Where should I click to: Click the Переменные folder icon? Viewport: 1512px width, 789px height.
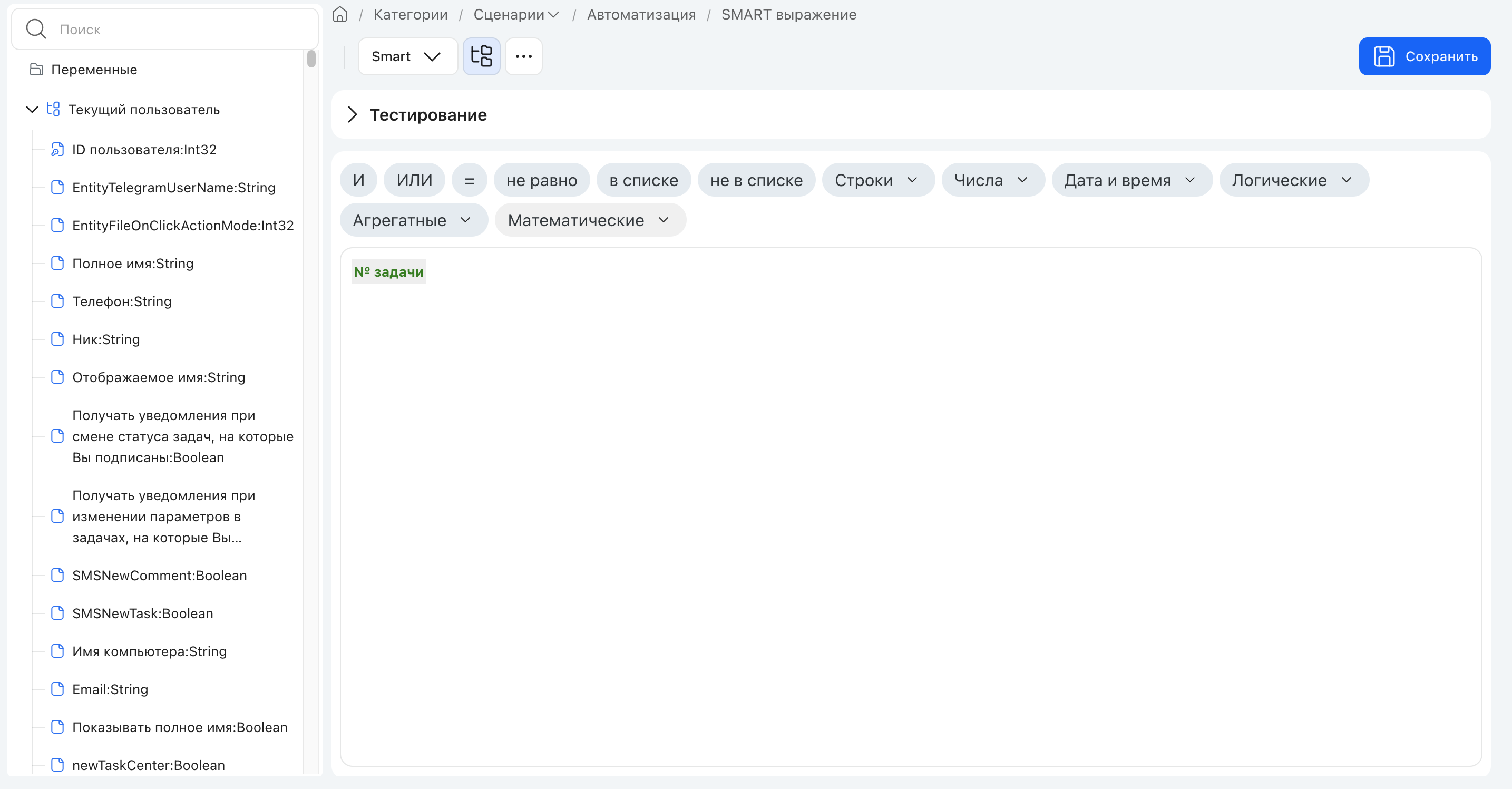click(36, 69)
